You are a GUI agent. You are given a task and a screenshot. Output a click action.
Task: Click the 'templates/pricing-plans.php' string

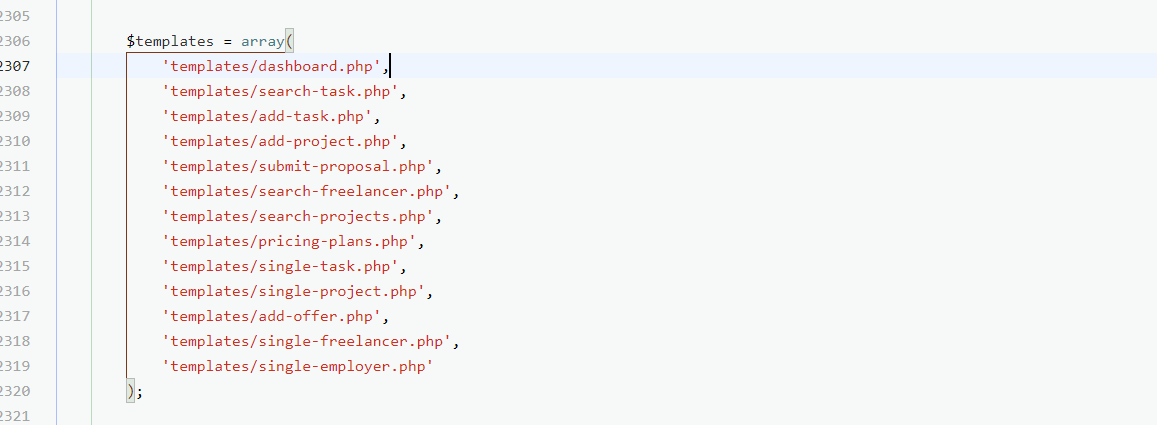[x=289, y=242]
